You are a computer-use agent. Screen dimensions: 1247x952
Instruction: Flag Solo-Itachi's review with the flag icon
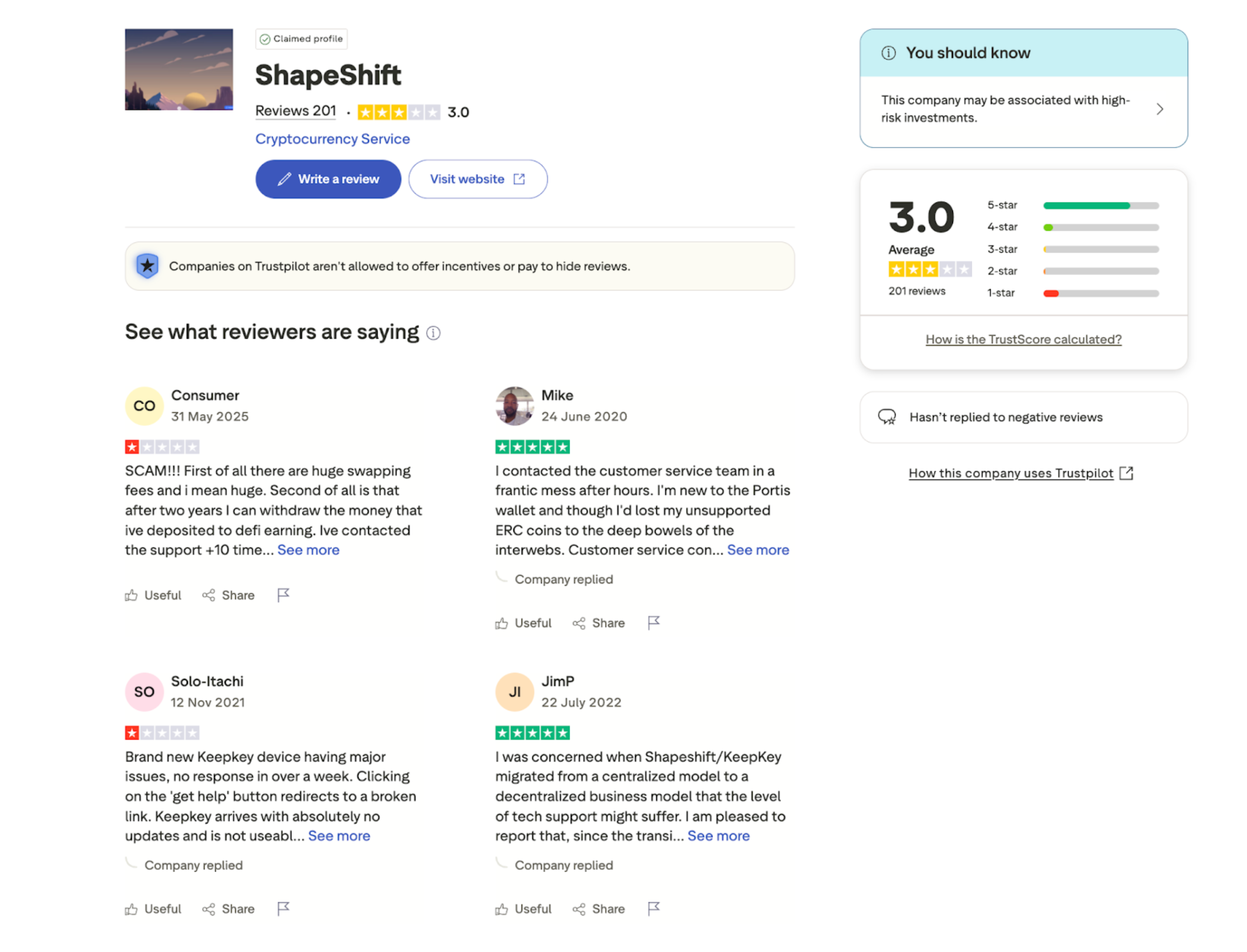[x=283, y=908]
